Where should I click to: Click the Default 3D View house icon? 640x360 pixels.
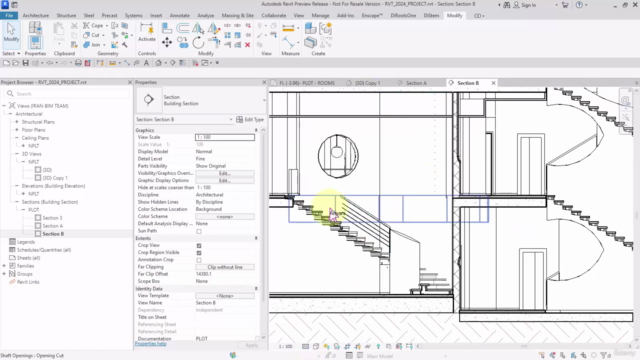(x=158, y=63)
